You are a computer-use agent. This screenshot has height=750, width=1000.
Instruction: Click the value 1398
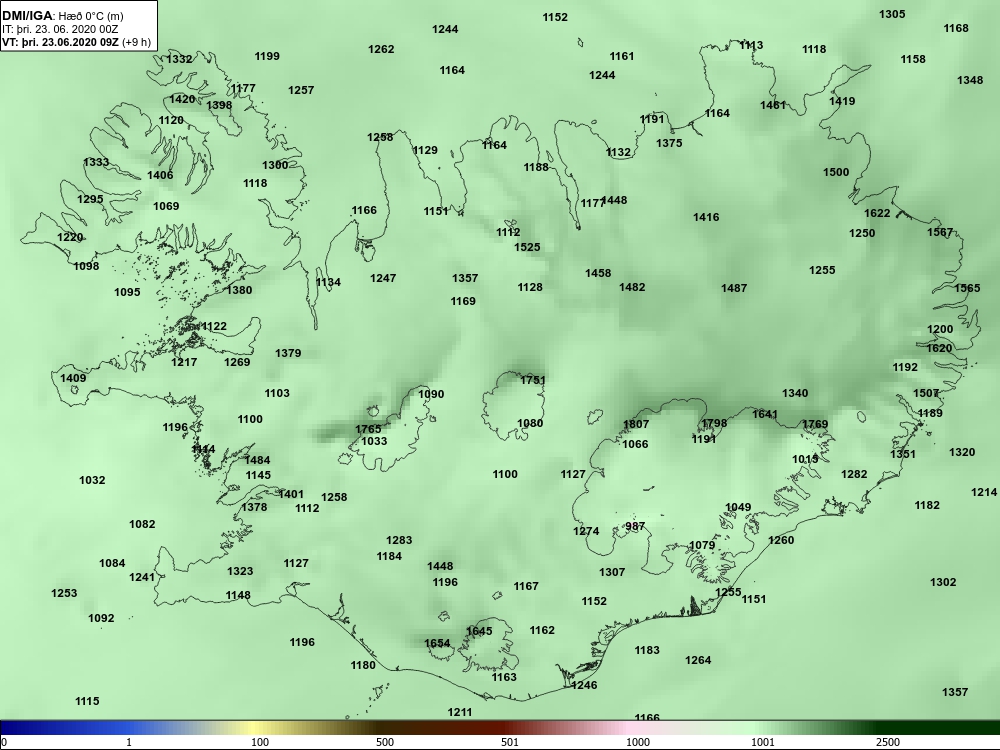(219, 105)
